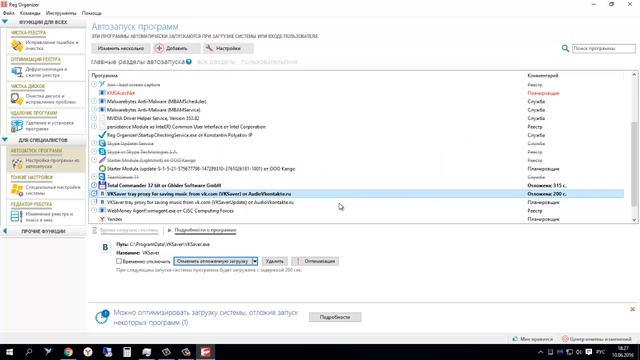
Task: Toggle delay clock for Intel persistence Module
Action: (x=94, y=127)
